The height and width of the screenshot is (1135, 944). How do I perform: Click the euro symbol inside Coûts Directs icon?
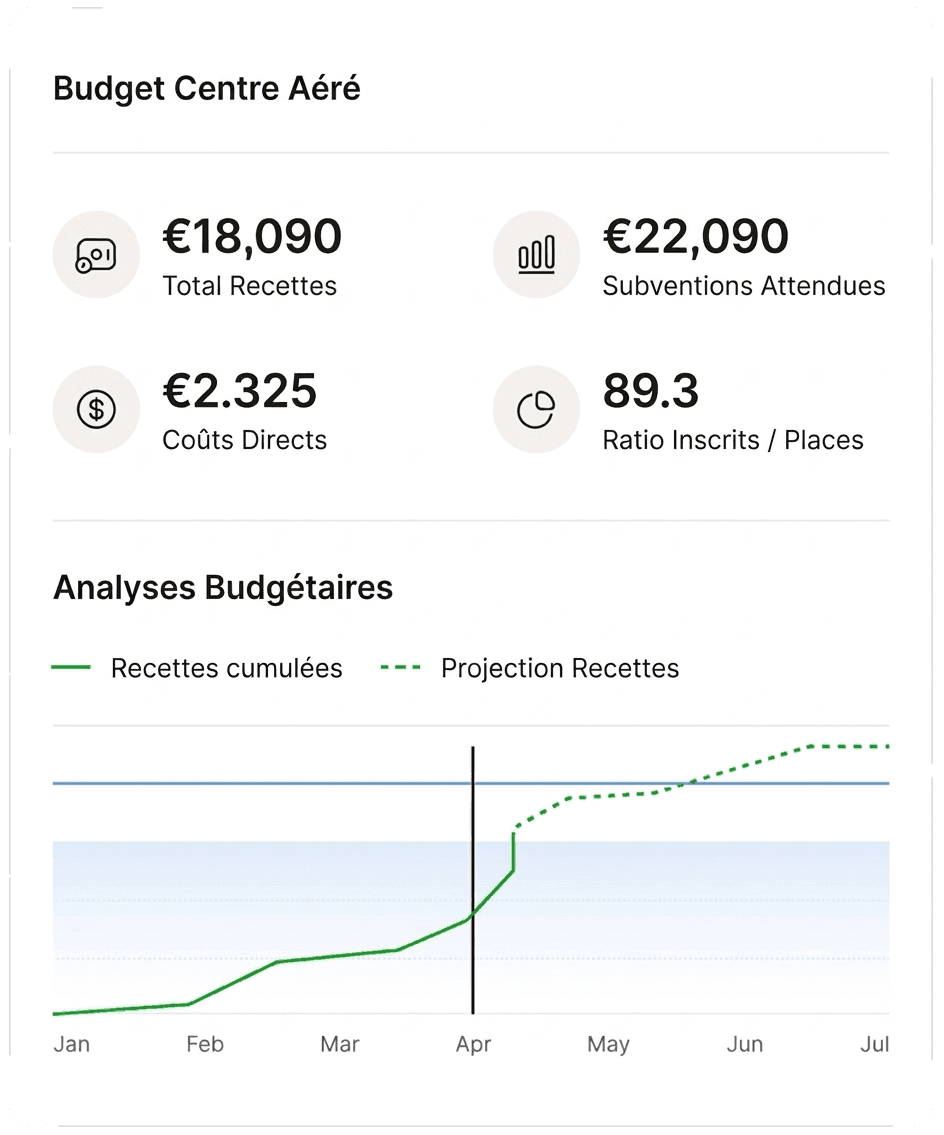(96, 409)
